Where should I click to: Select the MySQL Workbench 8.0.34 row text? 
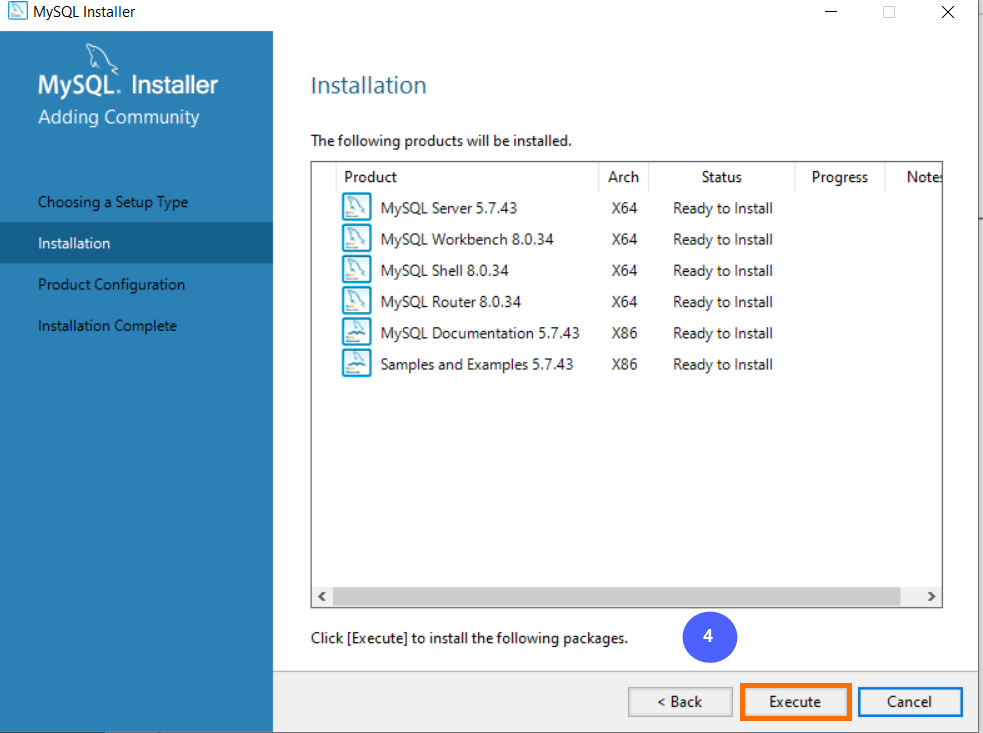pos(467,240)
